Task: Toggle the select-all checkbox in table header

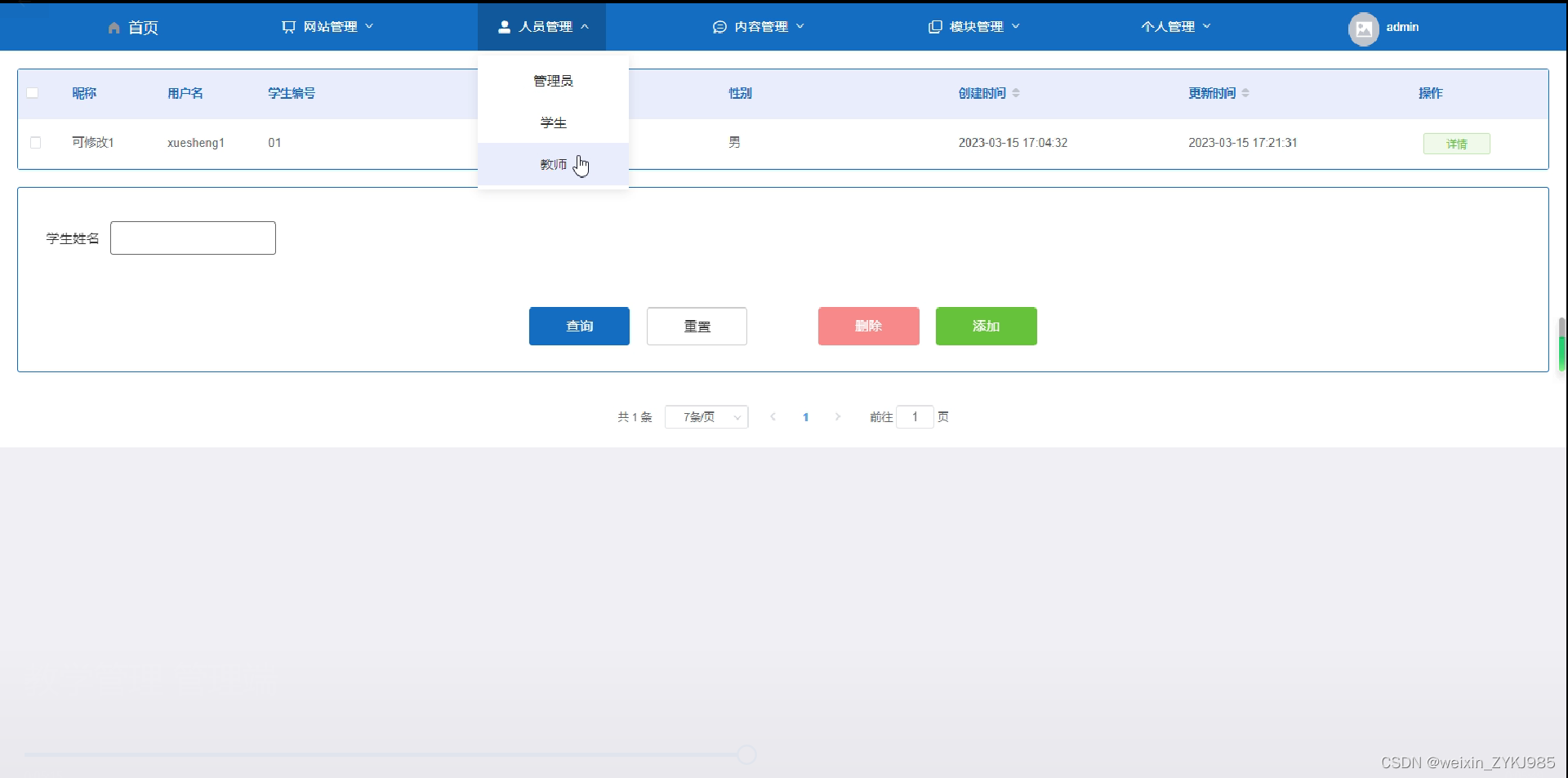Action: click(33, 93)
